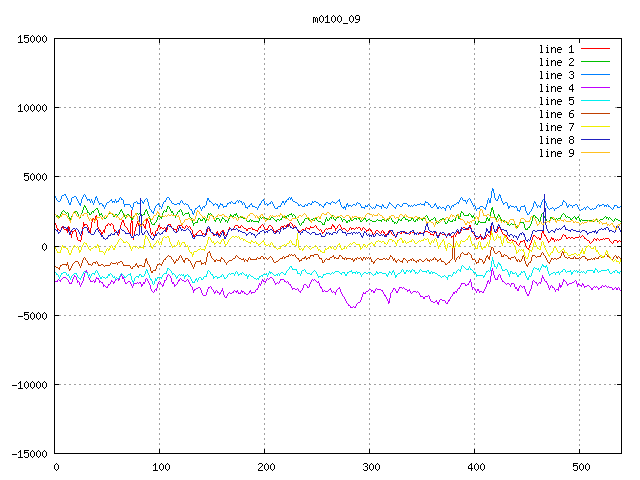Pick the purple line 4 legend swatch
640x480 pixels.
pos(596,88)
